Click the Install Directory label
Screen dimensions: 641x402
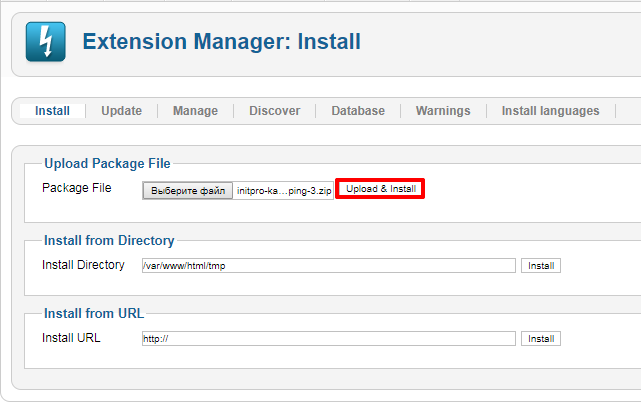coord(83,265)
